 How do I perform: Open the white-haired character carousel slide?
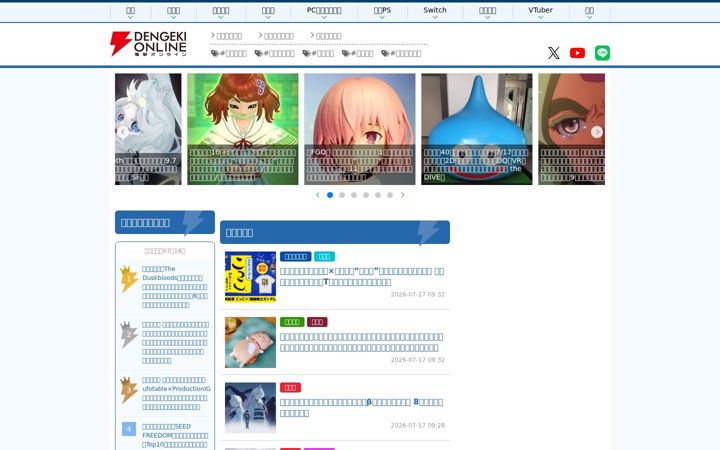pyautogui.click(x=148, y=129)
